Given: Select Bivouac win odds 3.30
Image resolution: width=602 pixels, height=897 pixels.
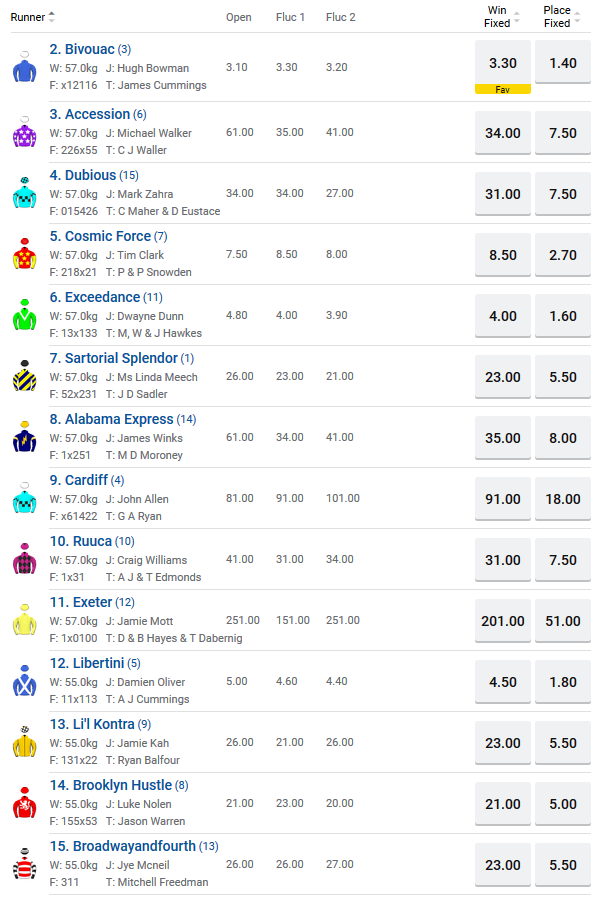Looking at the screenshot, I should pyautogui.click(x=502, y=63).
